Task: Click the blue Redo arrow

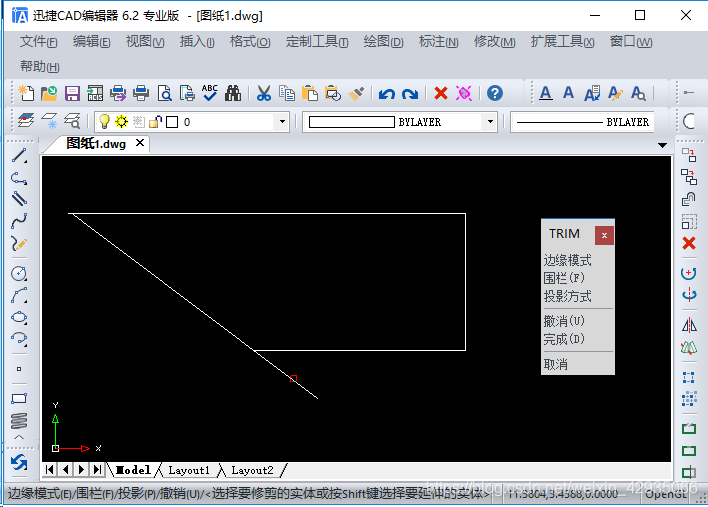Action: pyautogui.click(x=410, y=93)
